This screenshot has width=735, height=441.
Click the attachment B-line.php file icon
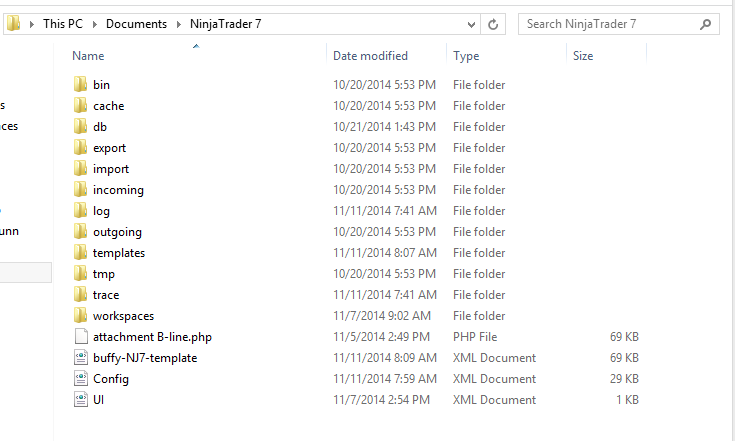tap(81, 336)
